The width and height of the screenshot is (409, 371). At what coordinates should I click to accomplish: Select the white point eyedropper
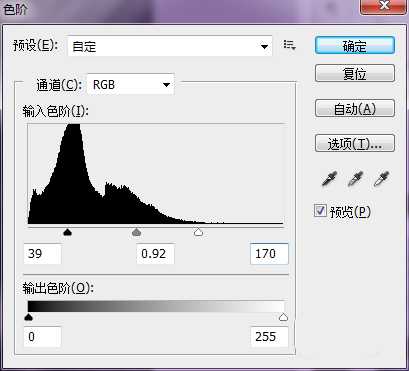tap(382, 179)
